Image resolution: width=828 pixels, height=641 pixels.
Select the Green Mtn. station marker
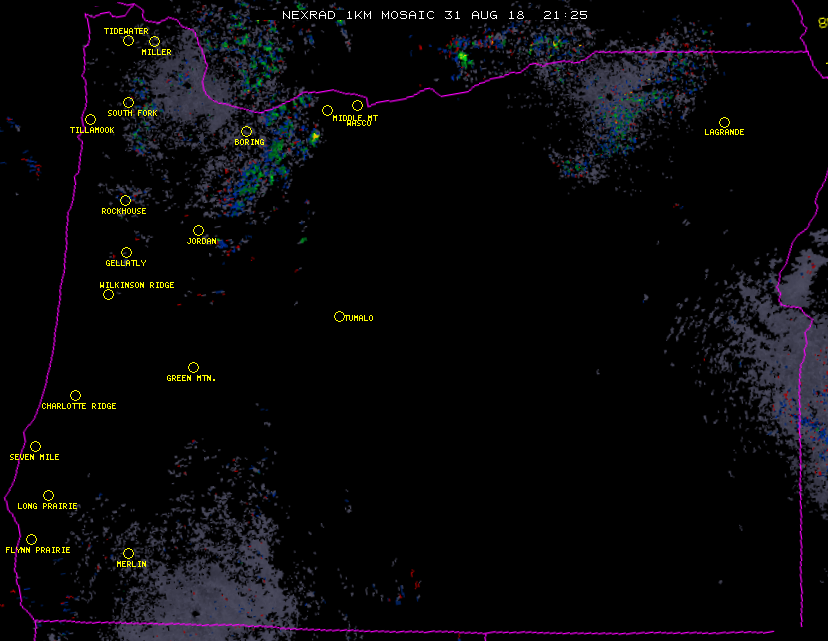tap(193, 368)
